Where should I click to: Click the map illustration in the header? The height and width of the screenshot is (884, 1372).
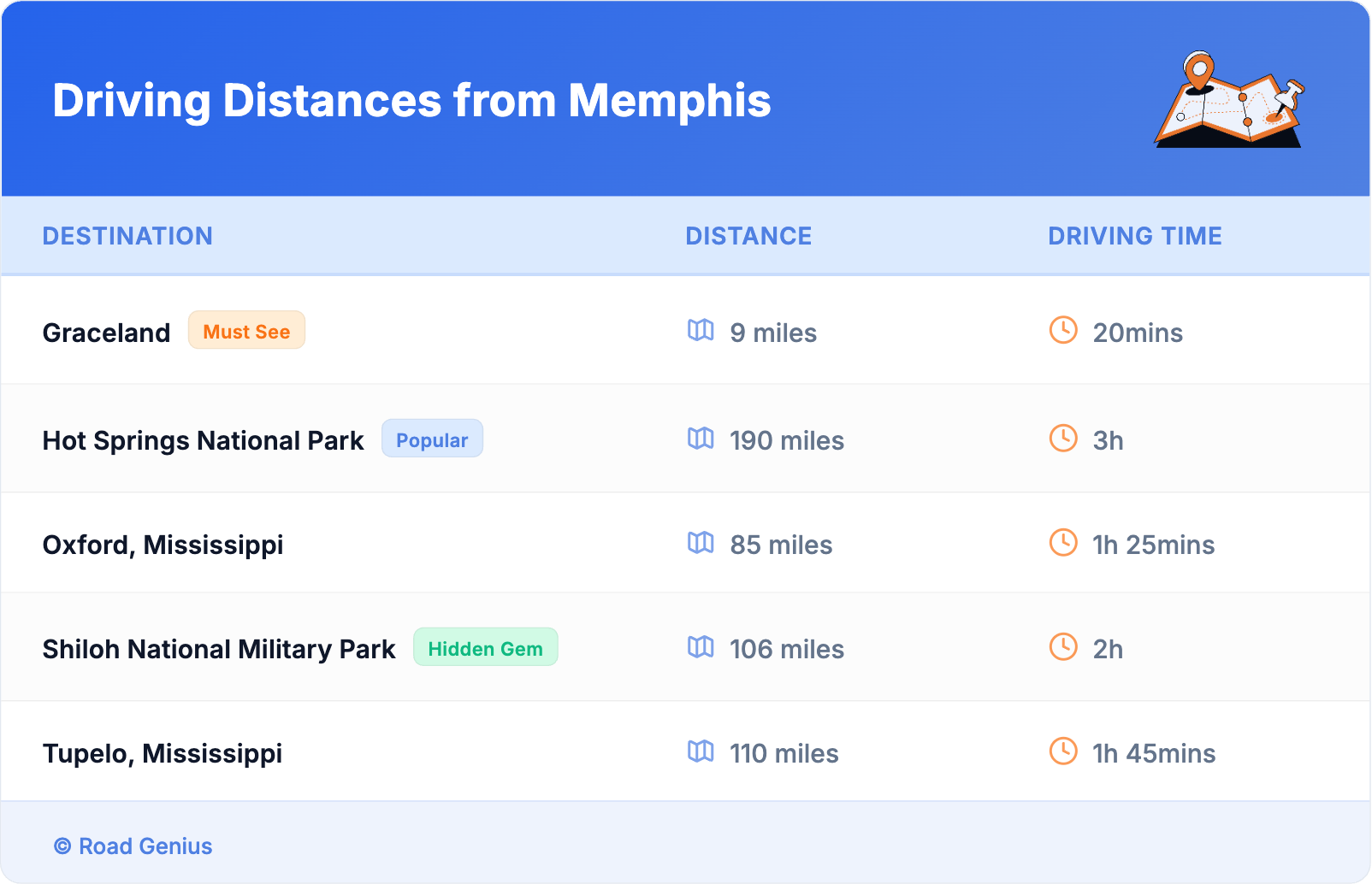(1229, 101)
